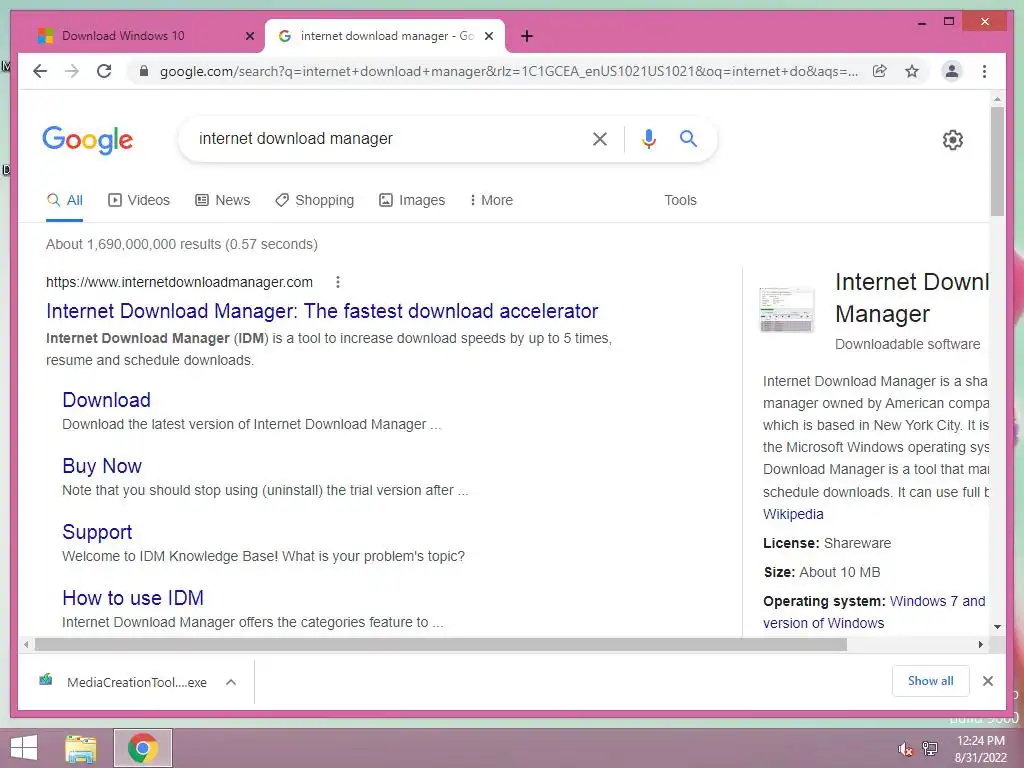Click the https://www.internetdownloadmanager.com URL text
The width and height of the screenshot is (1024, 768).
tap(179, 282)
